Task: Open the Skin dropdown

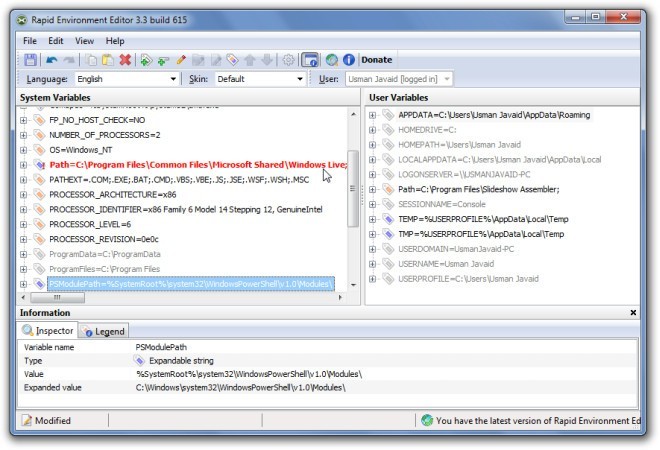Action: coord(259,79)
